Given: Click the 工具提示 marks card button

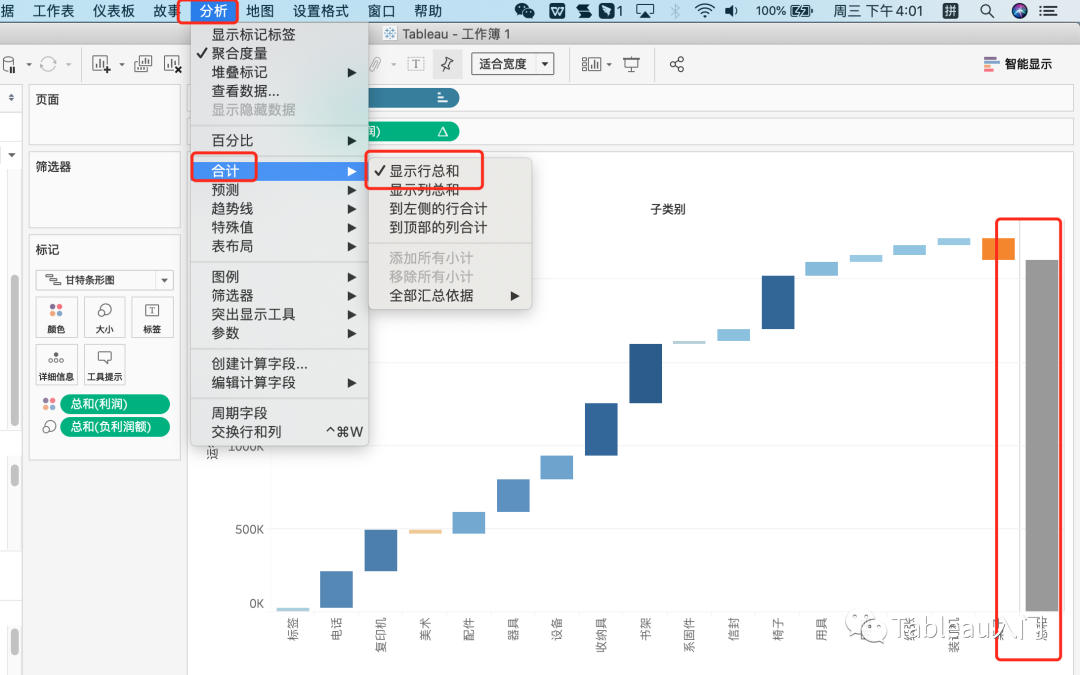Looking at the screenshot, I should pos(105,364).
